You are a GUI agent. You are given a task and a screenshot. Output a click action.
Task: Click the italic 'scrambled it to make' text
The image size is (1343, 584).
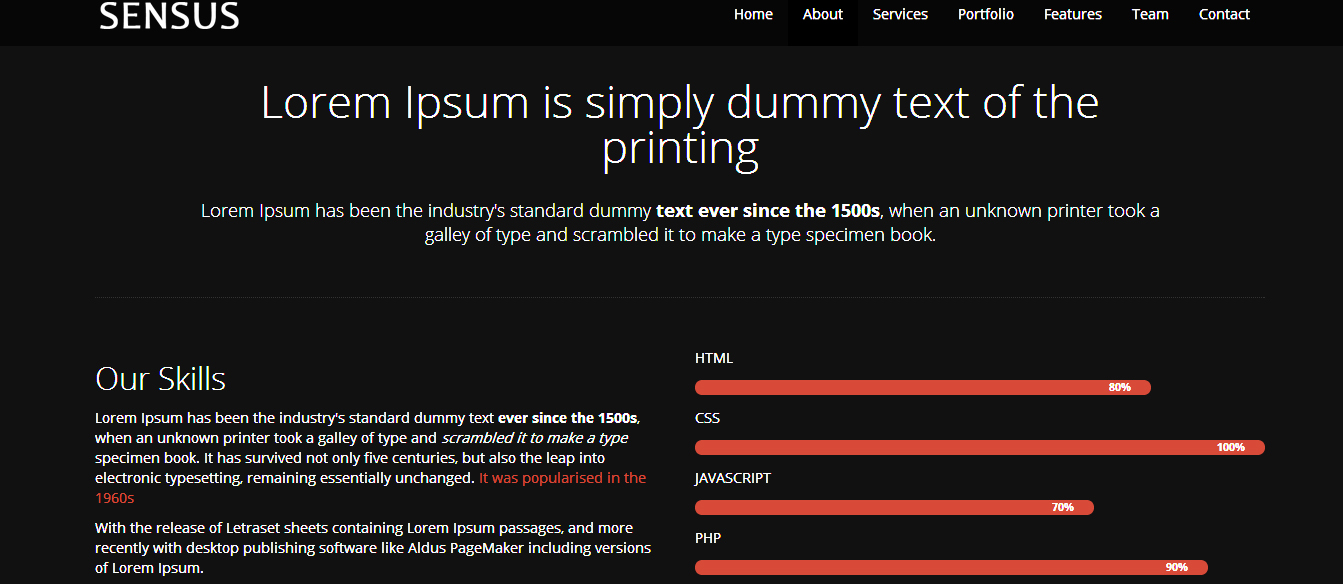(534, 438)
